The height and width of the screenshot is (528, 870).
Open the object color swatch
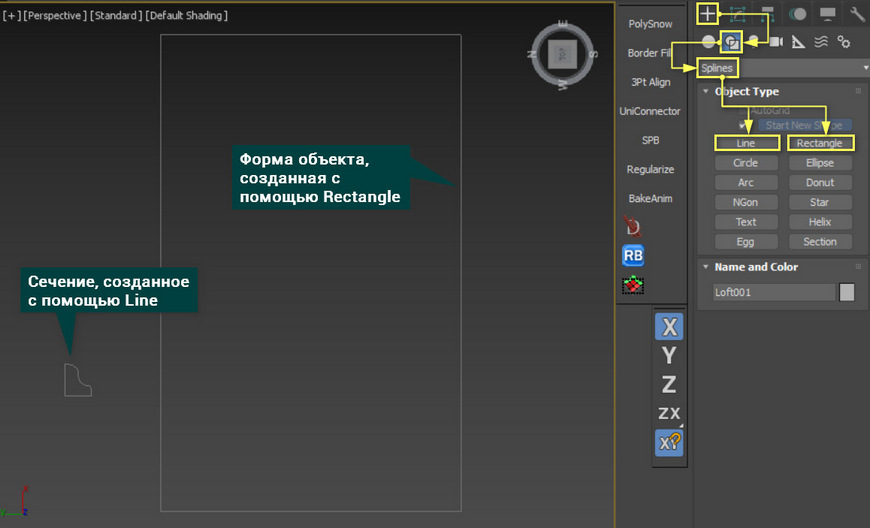click(847, 293)
